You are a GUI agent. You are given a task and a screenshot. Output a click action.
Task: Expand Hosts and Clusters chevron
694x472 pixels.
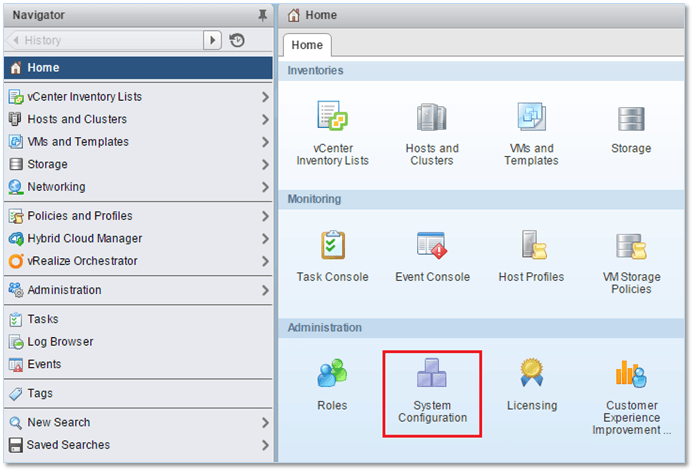[265, 120]
